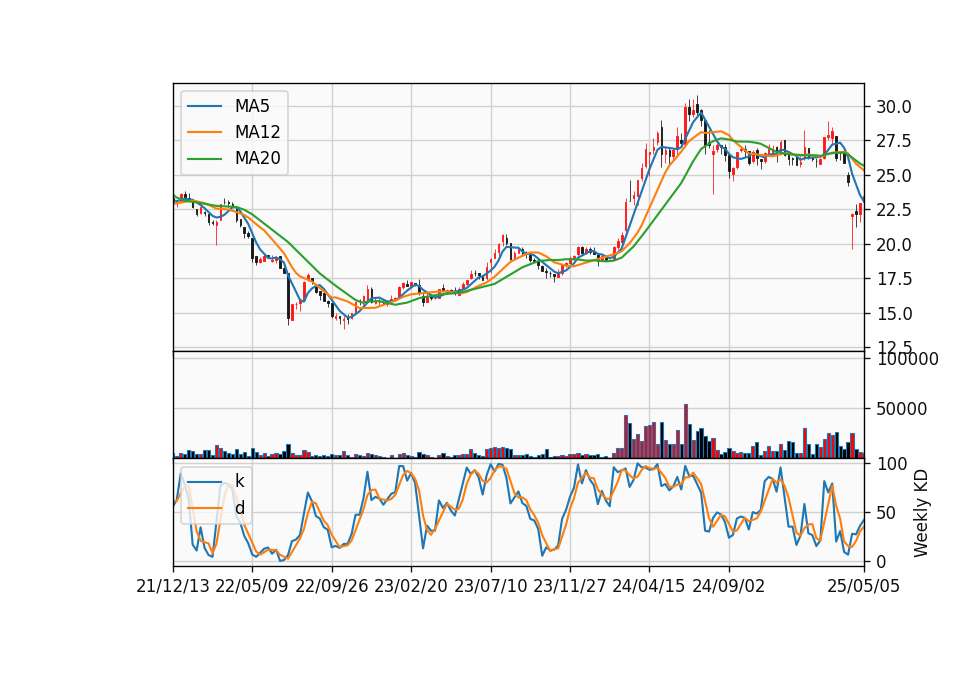The width and height of the screenshot is (960, 690).
Task: Click the 0 tick on Weekly KD axis
Action: click(x=881, y=561)
